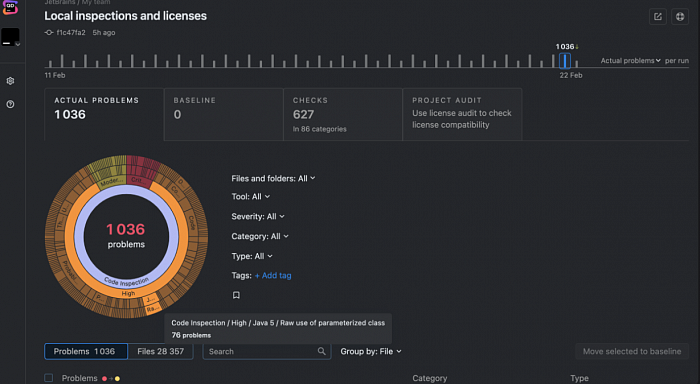700x384 pixels.
Task: Click the commit f1c47fa2 icon
Action: pos(49,33)
